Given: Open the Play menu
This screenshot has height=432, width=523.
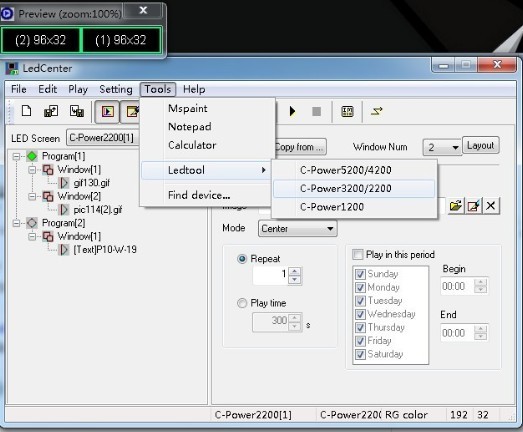Looking at the screenshot, I should 78,89.
